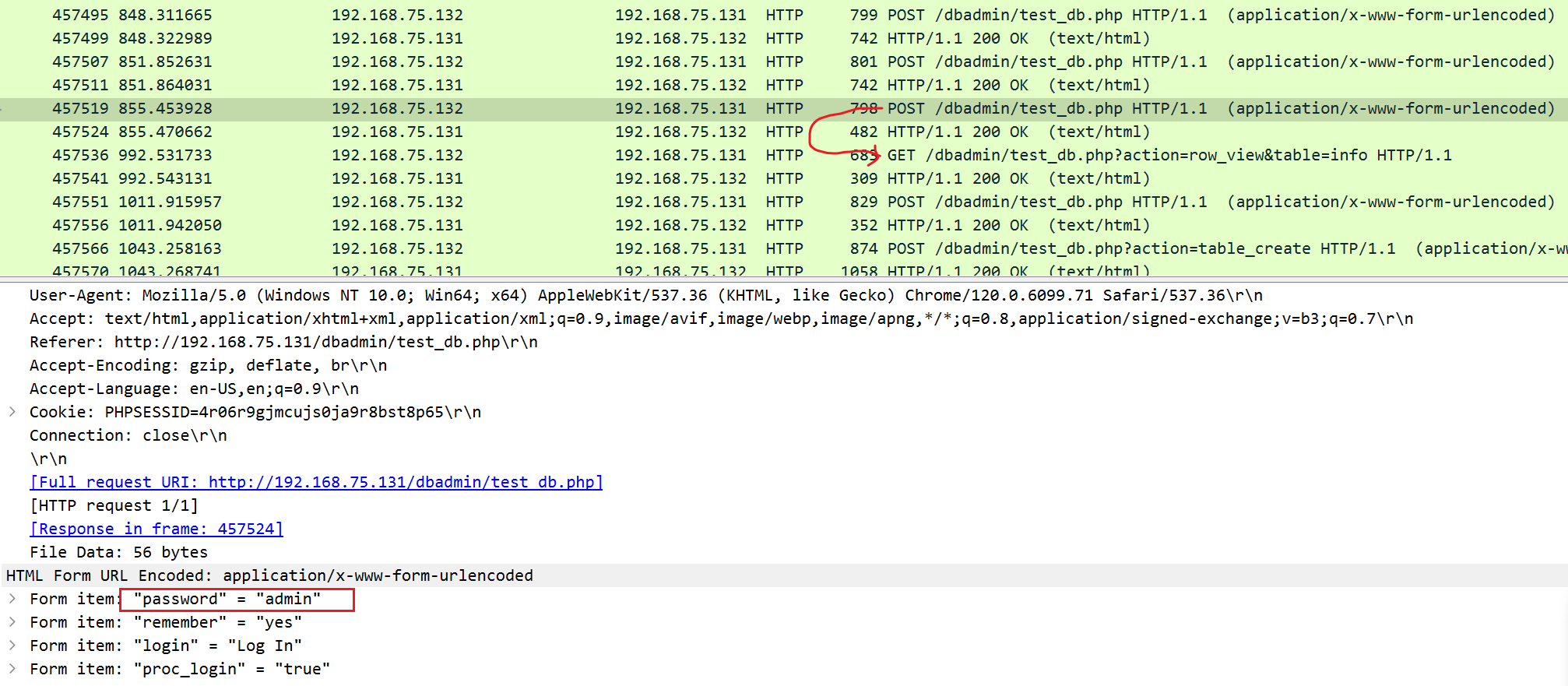
Task: Select packet 457499 HTTP 200 OK row
Action: point(784,38)
